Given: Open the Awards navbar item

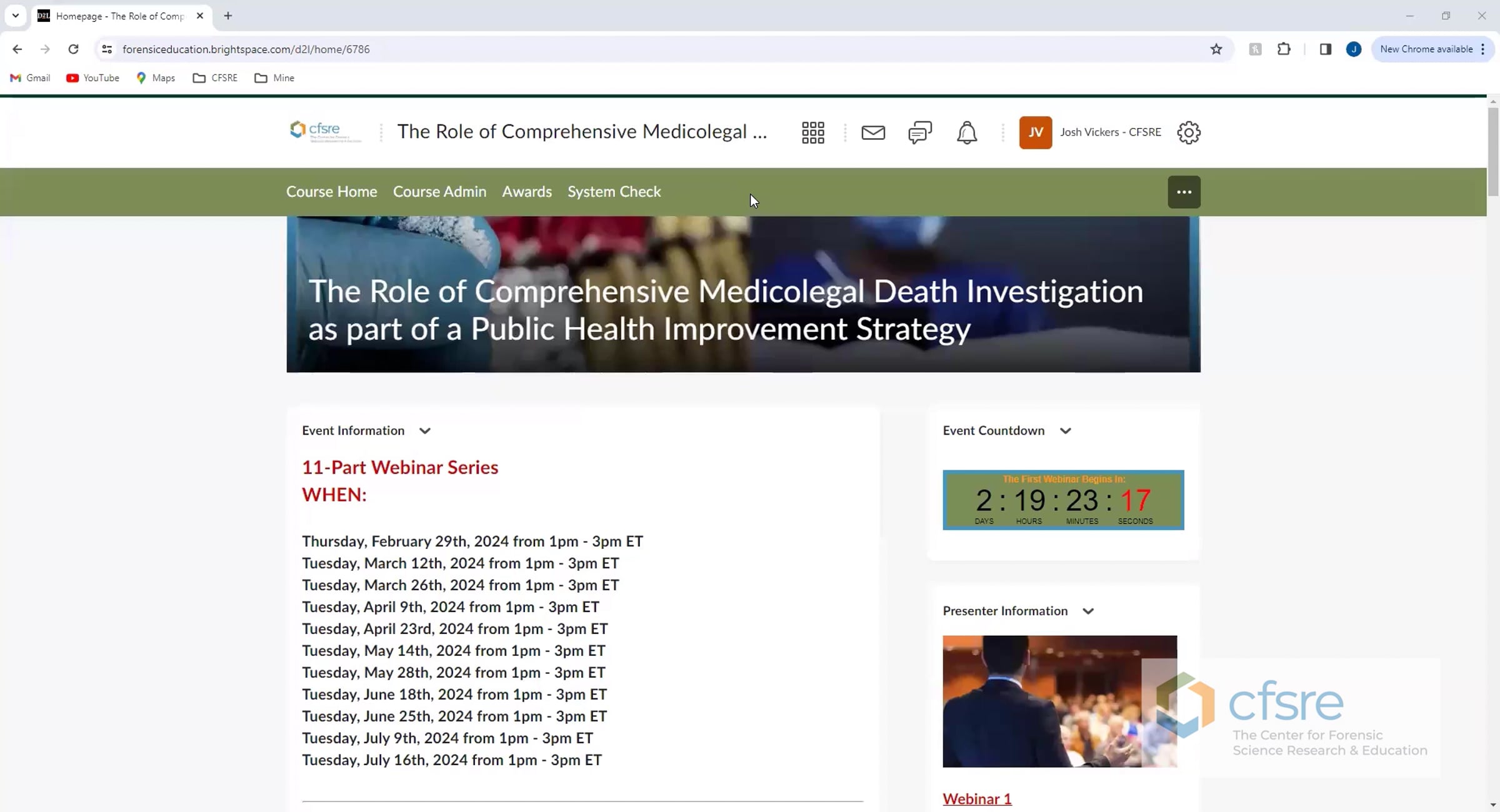Looking at the screenshot, I should [526, 192].
